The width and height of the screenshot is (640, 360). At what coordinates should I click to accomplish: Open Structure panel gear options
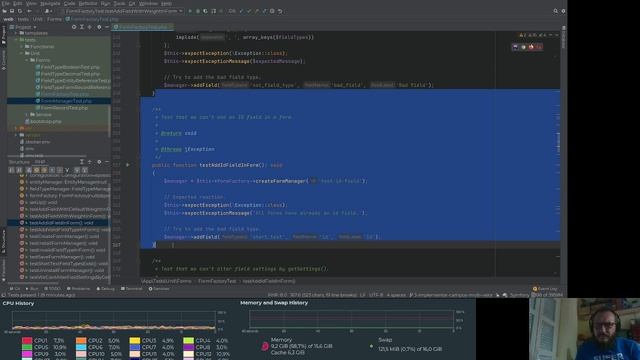99,162
